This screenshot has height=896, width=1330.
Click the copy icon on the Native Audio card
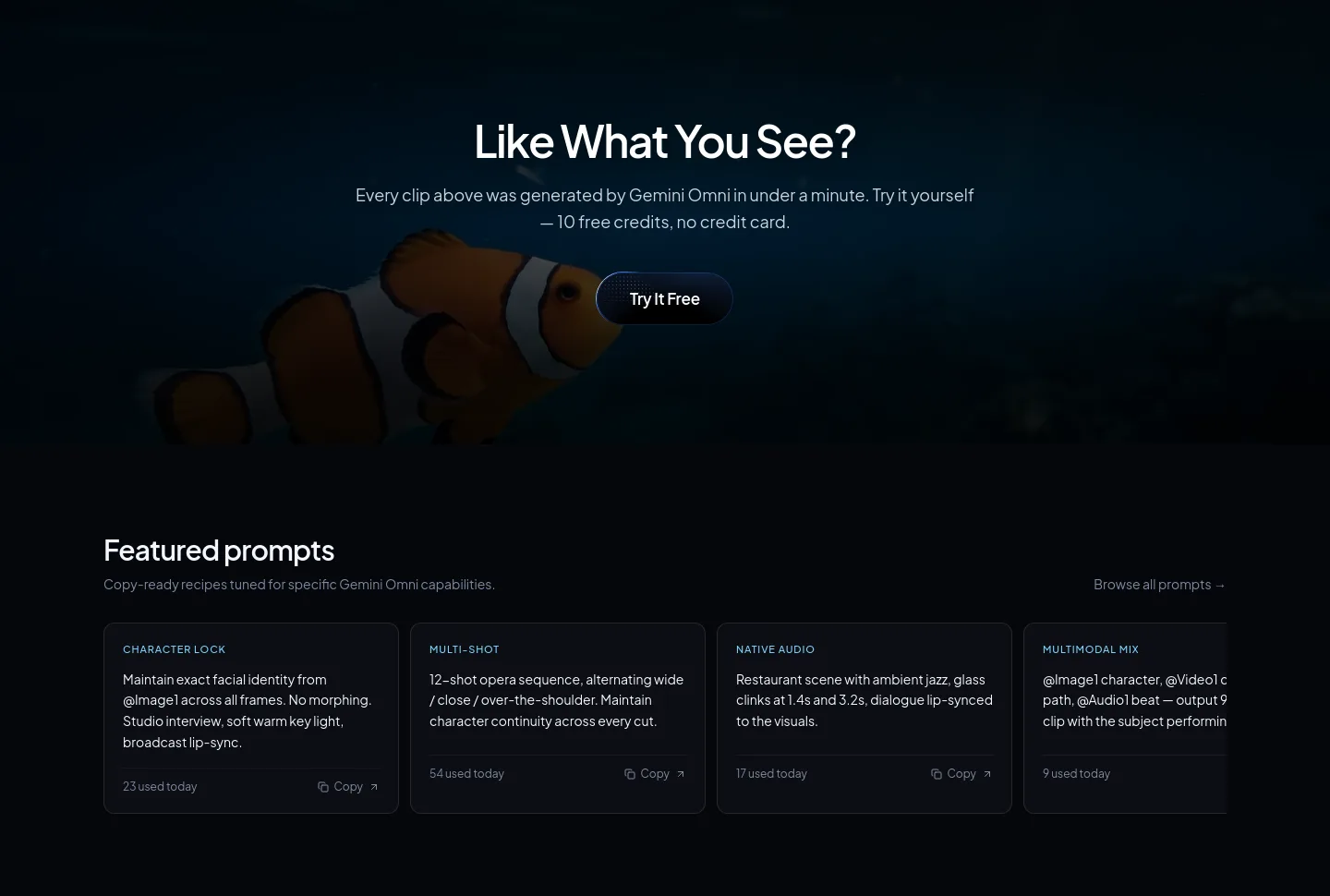[x=937, y=774]
